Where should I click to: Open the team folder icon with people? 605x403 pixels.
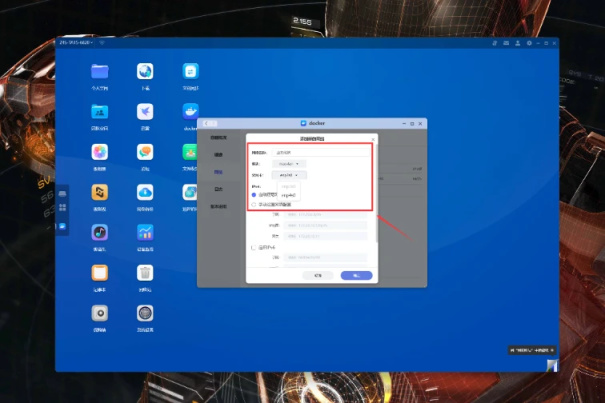100,112
